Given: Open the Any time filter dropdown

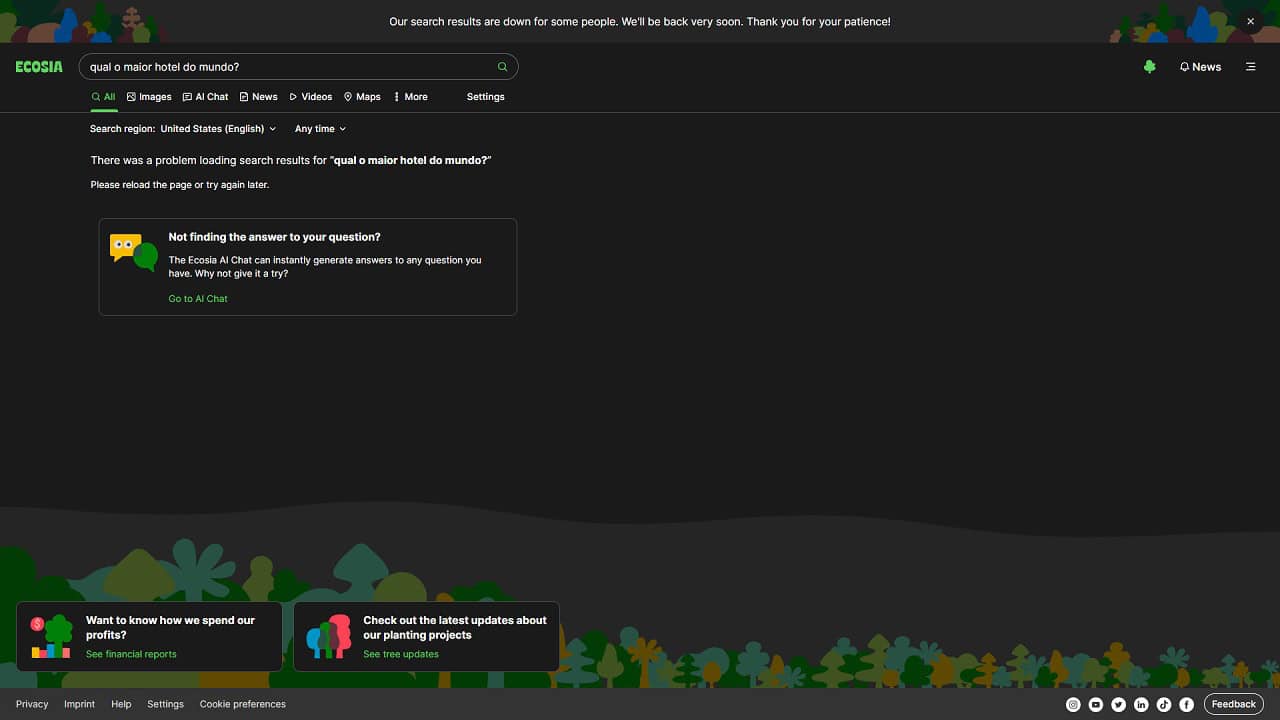Looking at the screenshot, I should (320, 129).
